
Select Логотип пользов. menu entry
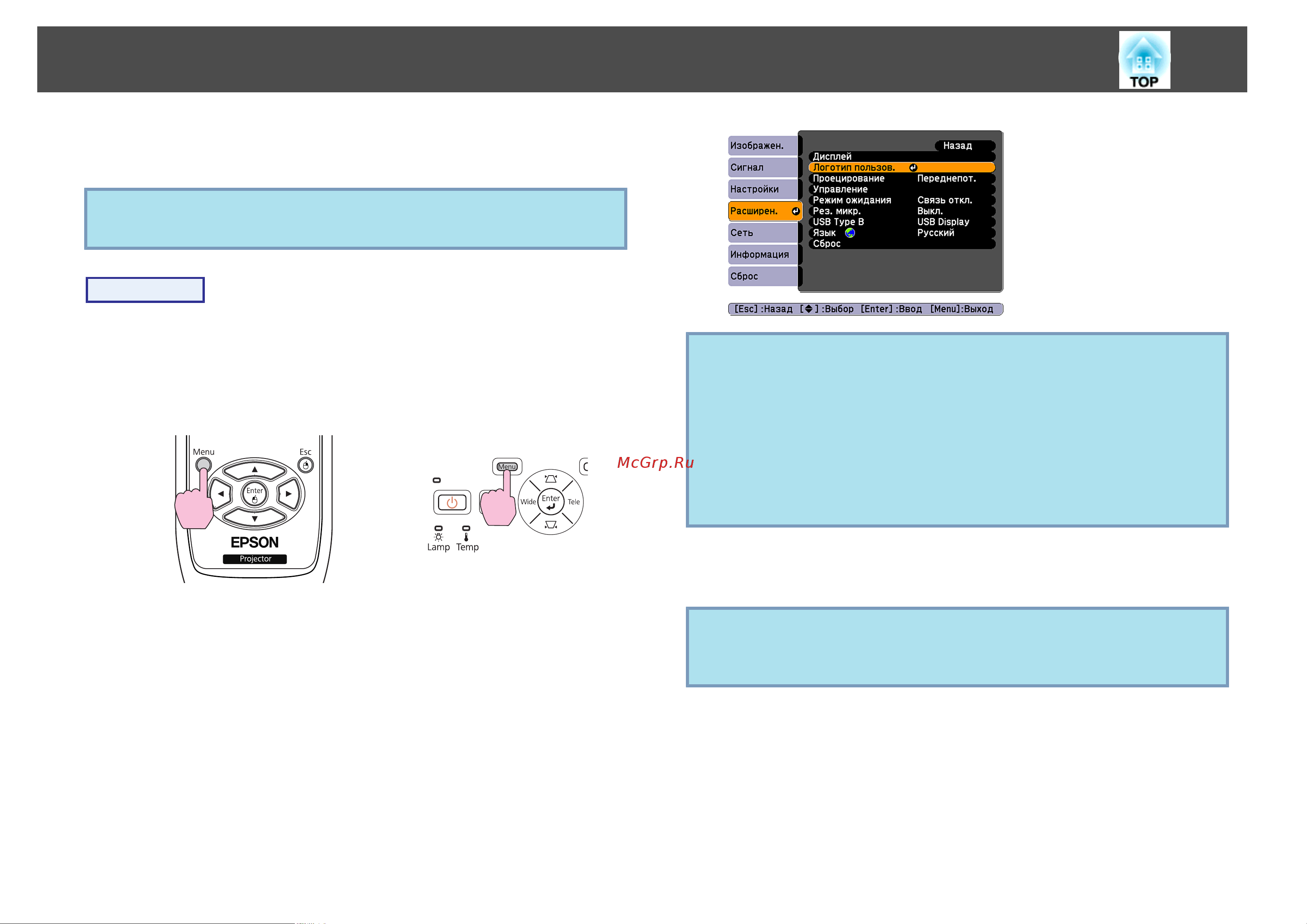pos(902,167)
